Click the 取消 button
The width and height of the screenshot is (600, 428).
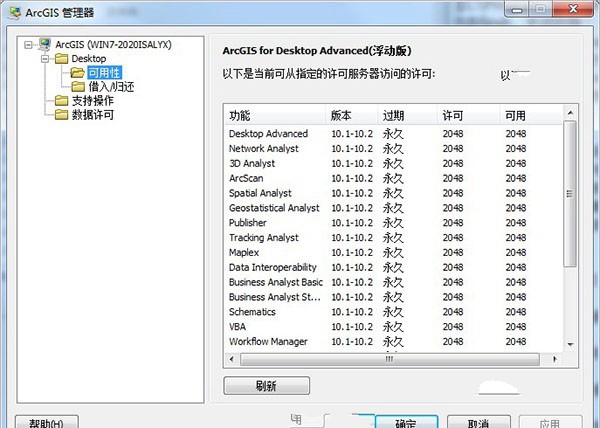point(478,421)
